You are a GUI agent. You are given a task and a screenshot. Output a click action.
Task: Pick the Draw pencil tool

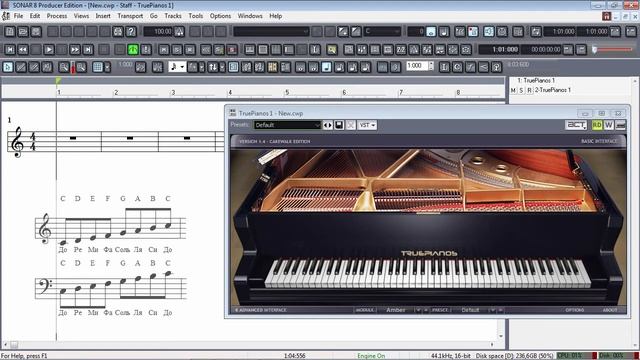click(x=21, y=67)
